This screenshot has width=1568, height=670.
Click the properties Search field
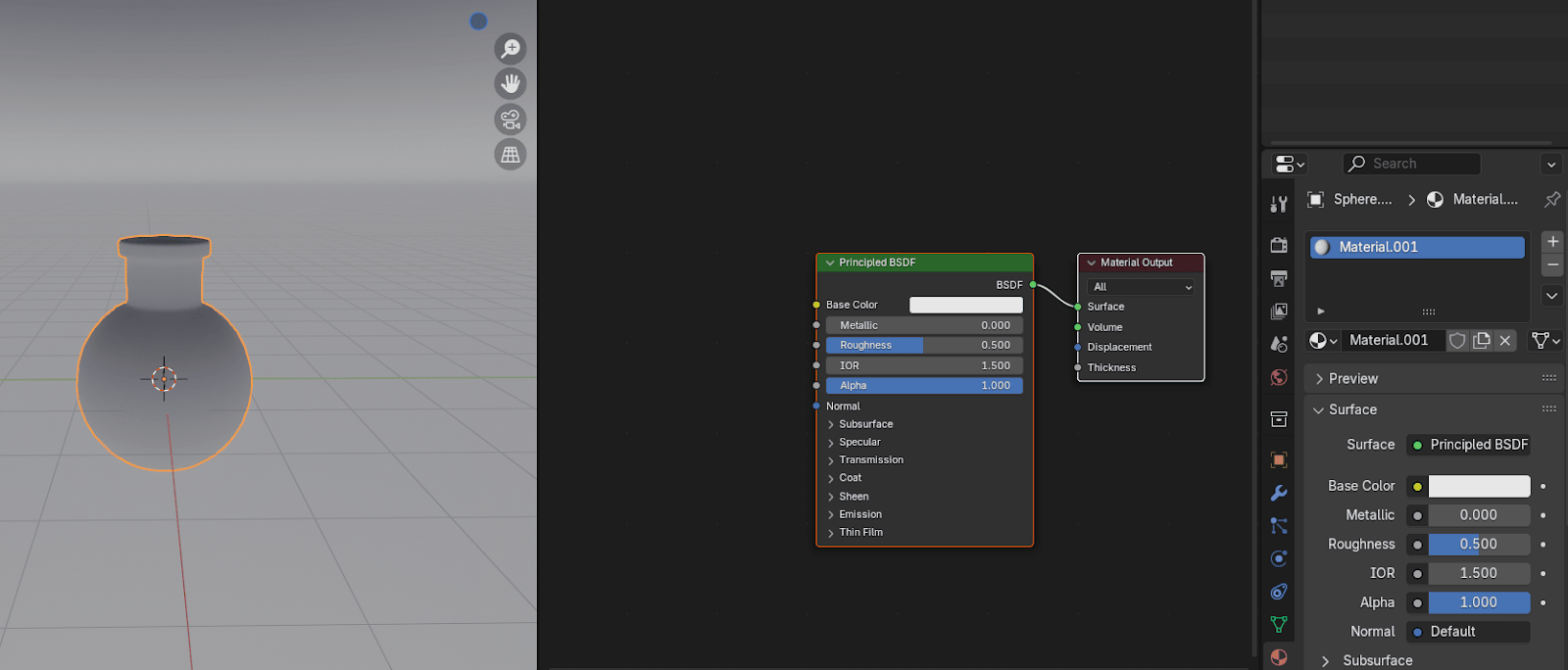tap(1412, 164)
